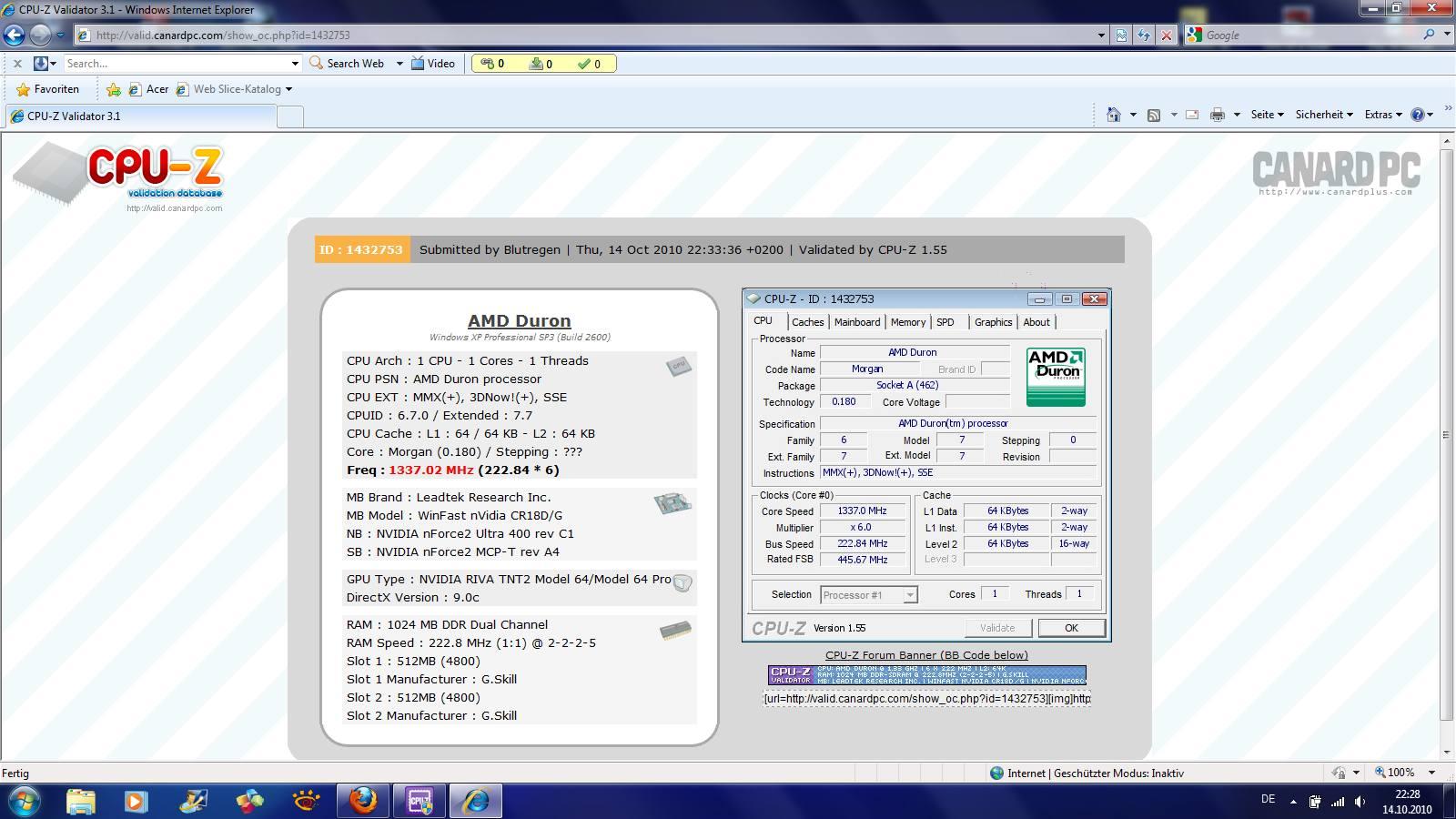Stop loading with the red X icon
This screenshot has width=1456, height=819.
(1167, 35)
